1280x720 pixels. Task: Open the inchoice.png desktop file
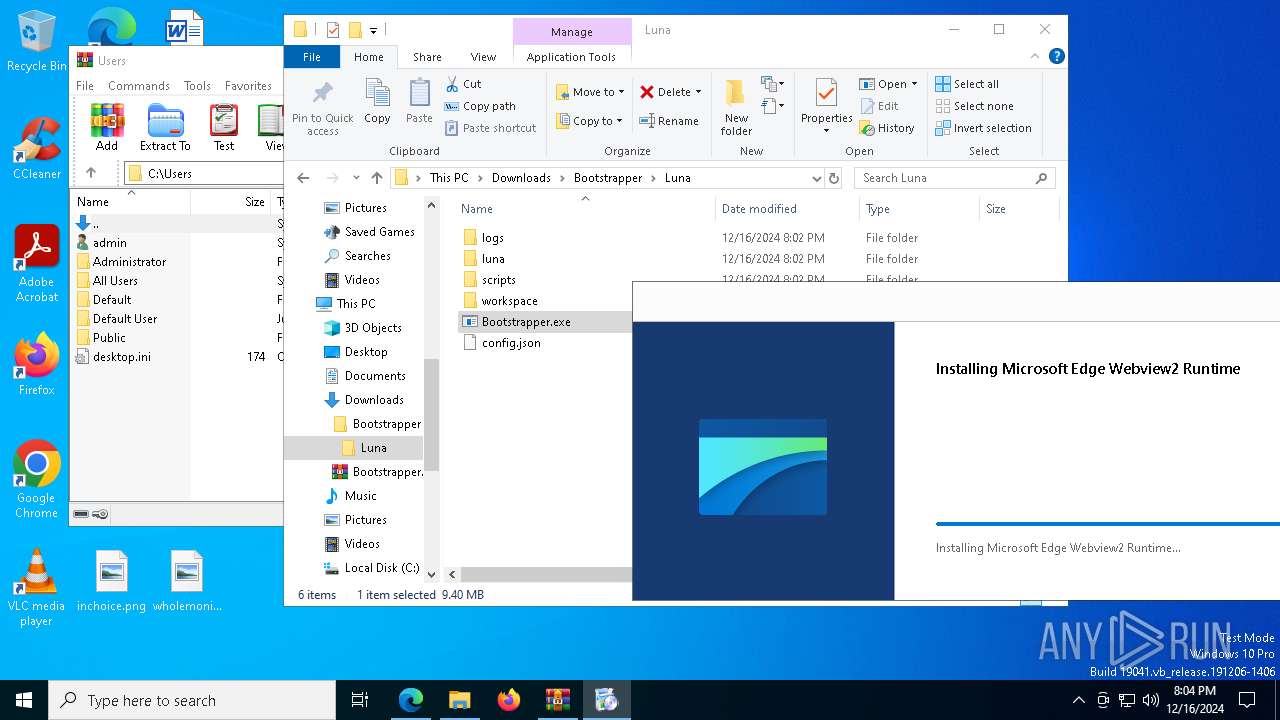point(112,581)
